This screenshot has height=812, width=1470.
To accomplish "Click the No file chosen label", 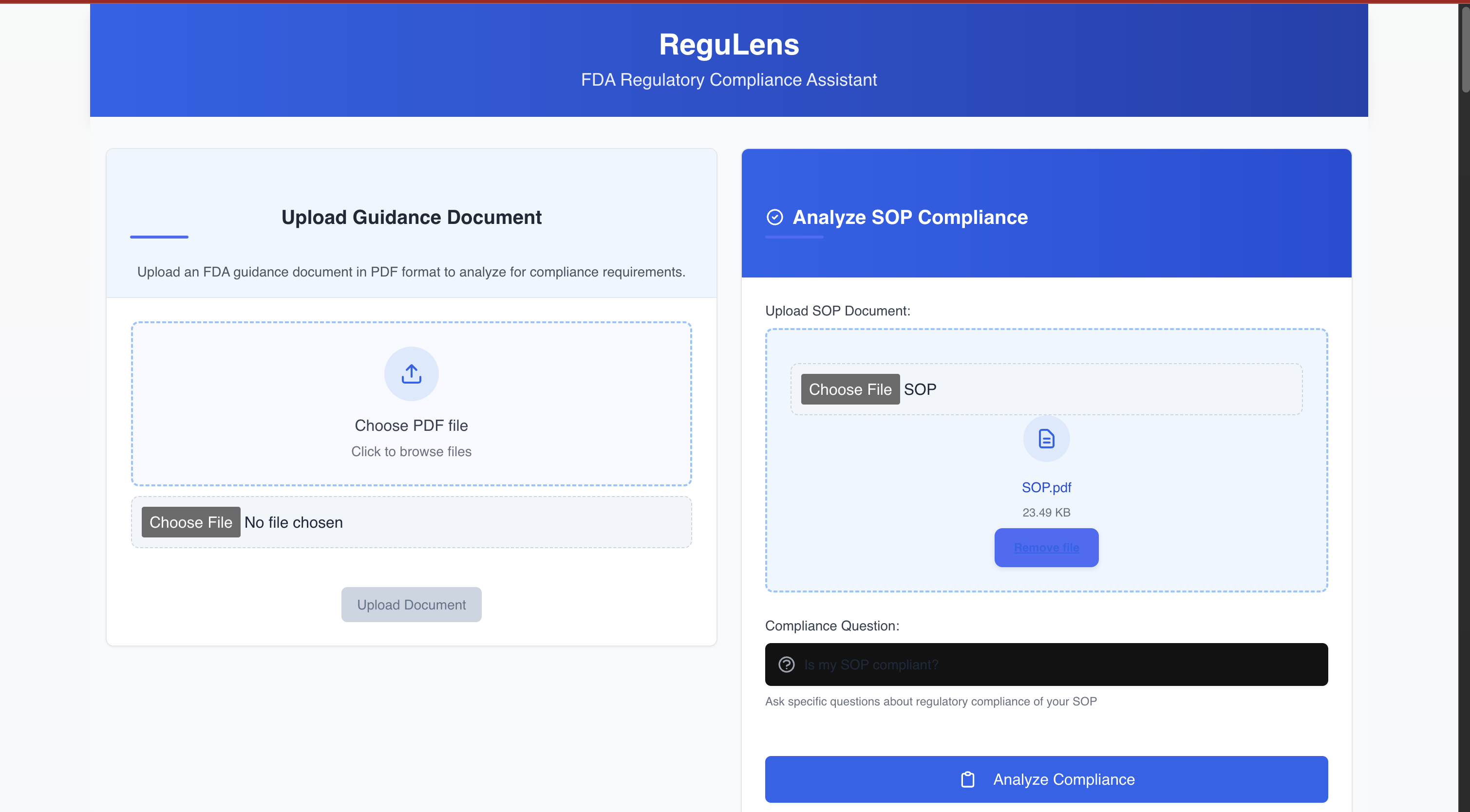I will point(293,522).
